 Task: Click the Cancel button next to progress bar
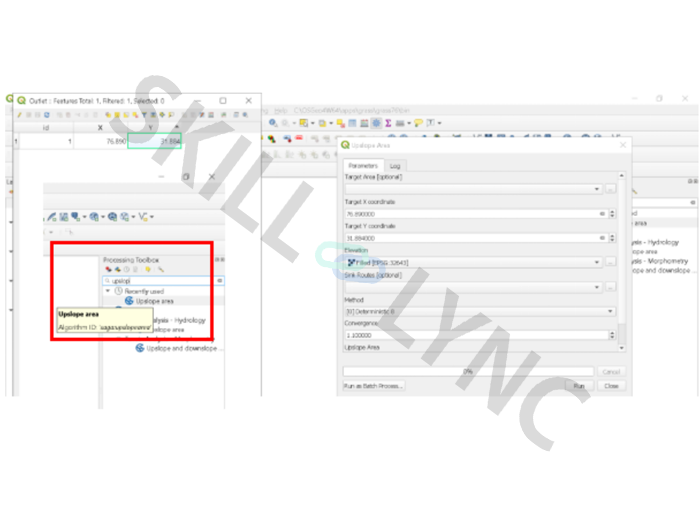click(x=611, y=372)
